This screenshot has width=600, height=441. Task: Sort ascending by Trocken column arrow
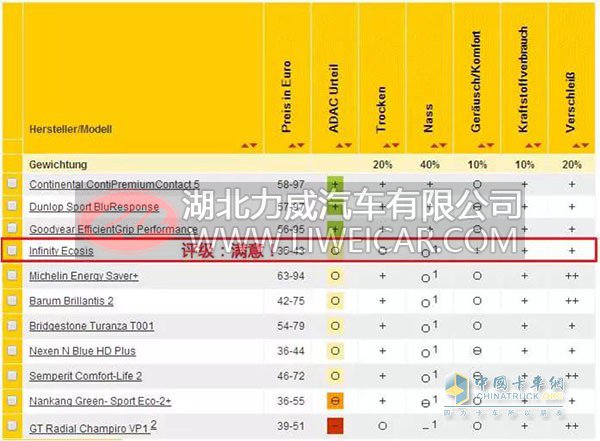387,145
